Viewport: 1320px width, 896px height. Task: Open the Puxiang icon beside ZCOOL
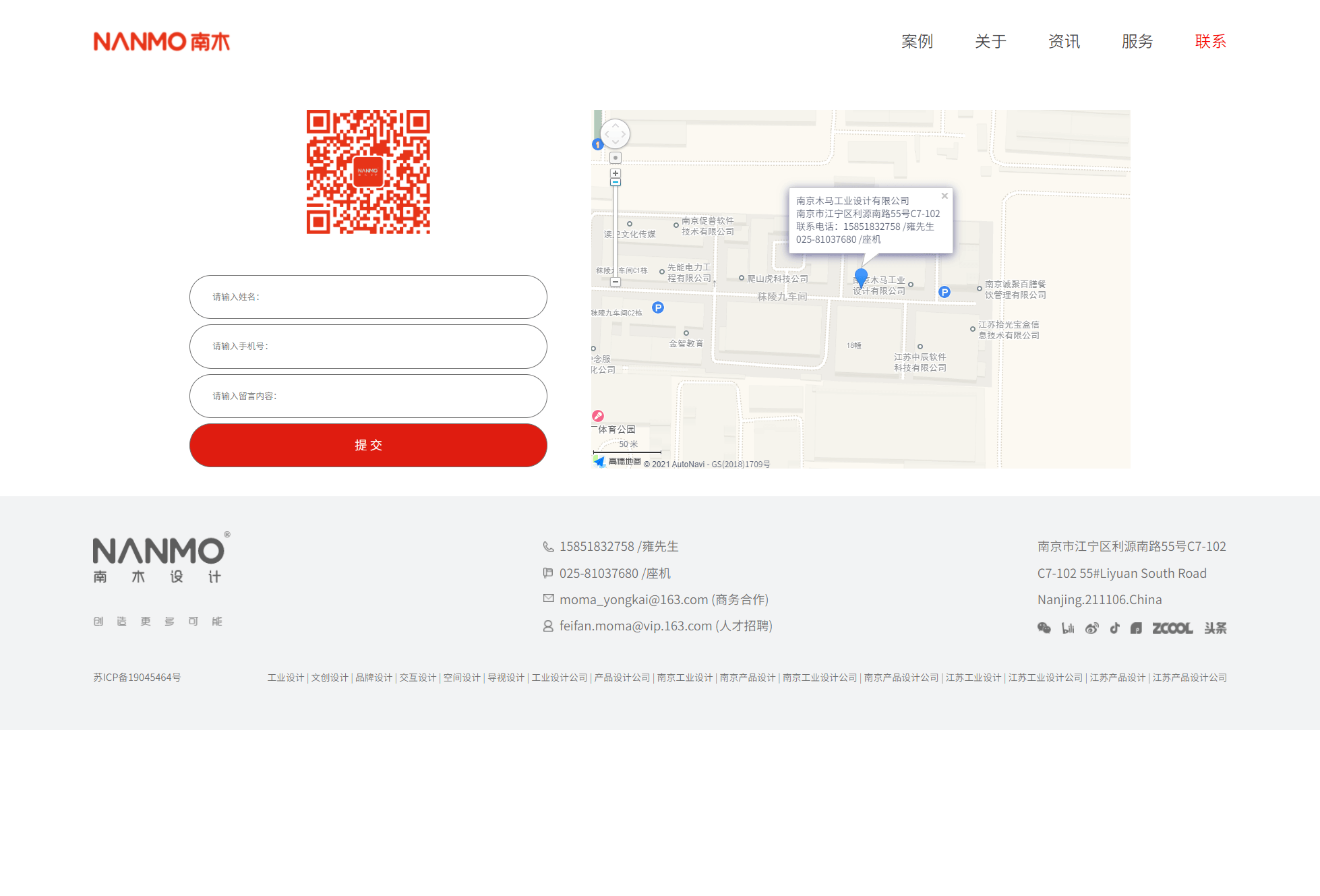(1136, 628)
